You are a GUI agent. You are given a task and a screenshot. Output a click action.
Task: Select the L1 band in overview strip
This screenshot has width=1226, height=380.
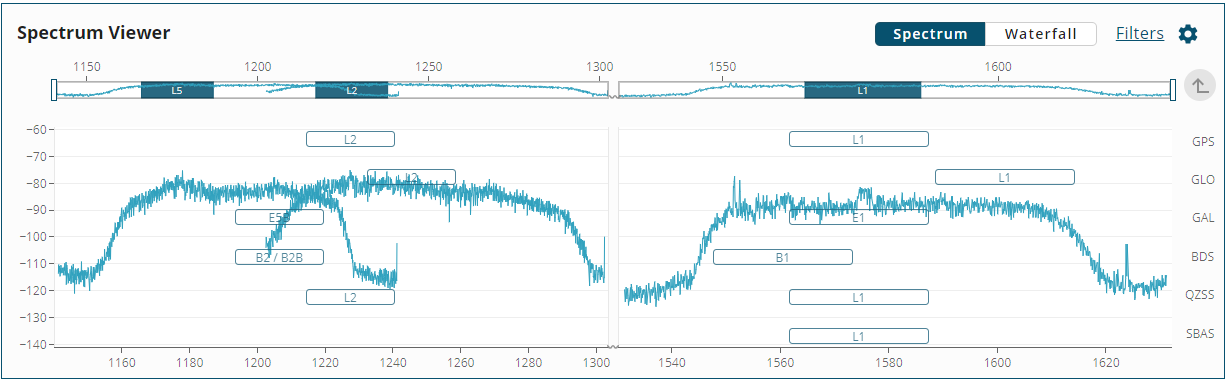point(862,90)
